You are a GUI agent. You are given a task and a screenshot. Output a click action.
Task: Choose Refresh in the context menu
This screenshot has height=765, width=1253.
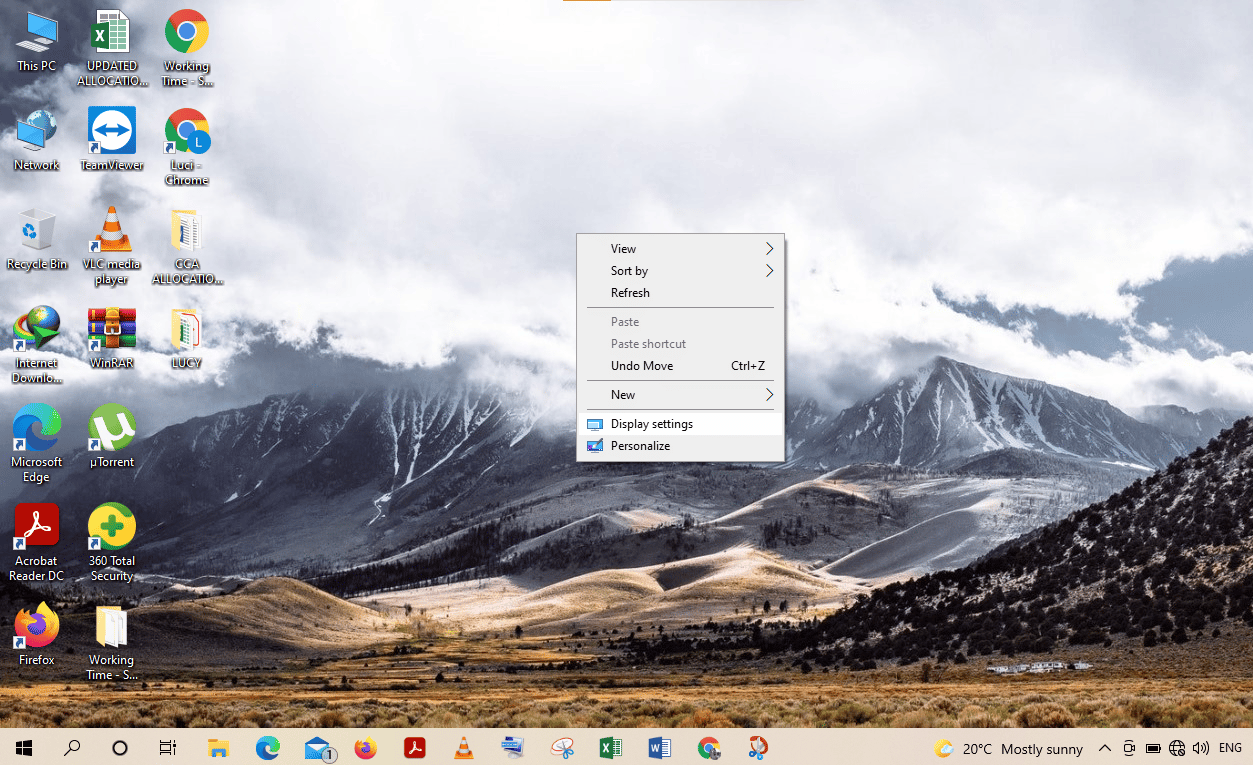click(x=680, y=293)
